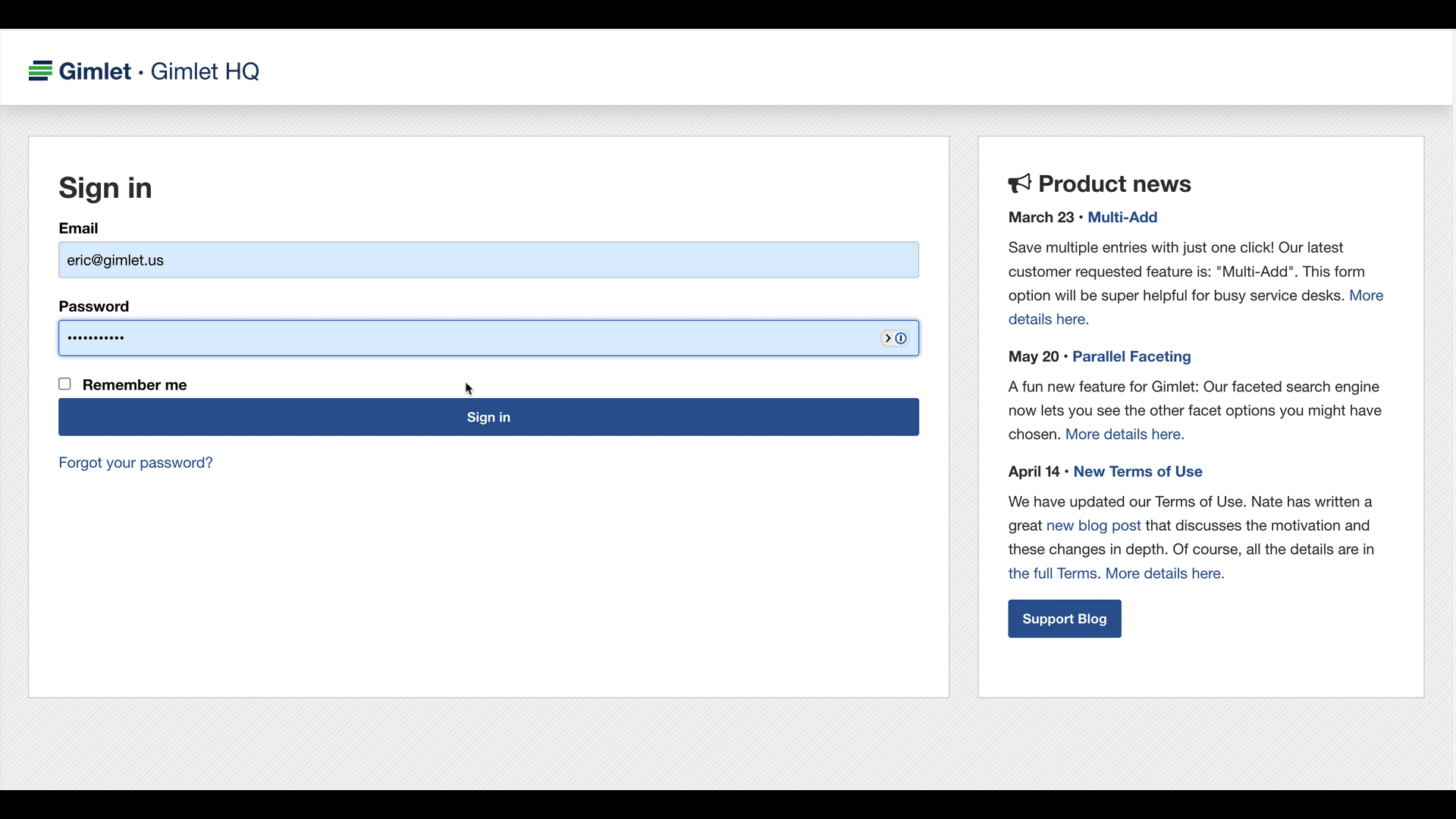This screenshot has width=1456, height=819.
Task: Click the Password field label
Action: 94,306
